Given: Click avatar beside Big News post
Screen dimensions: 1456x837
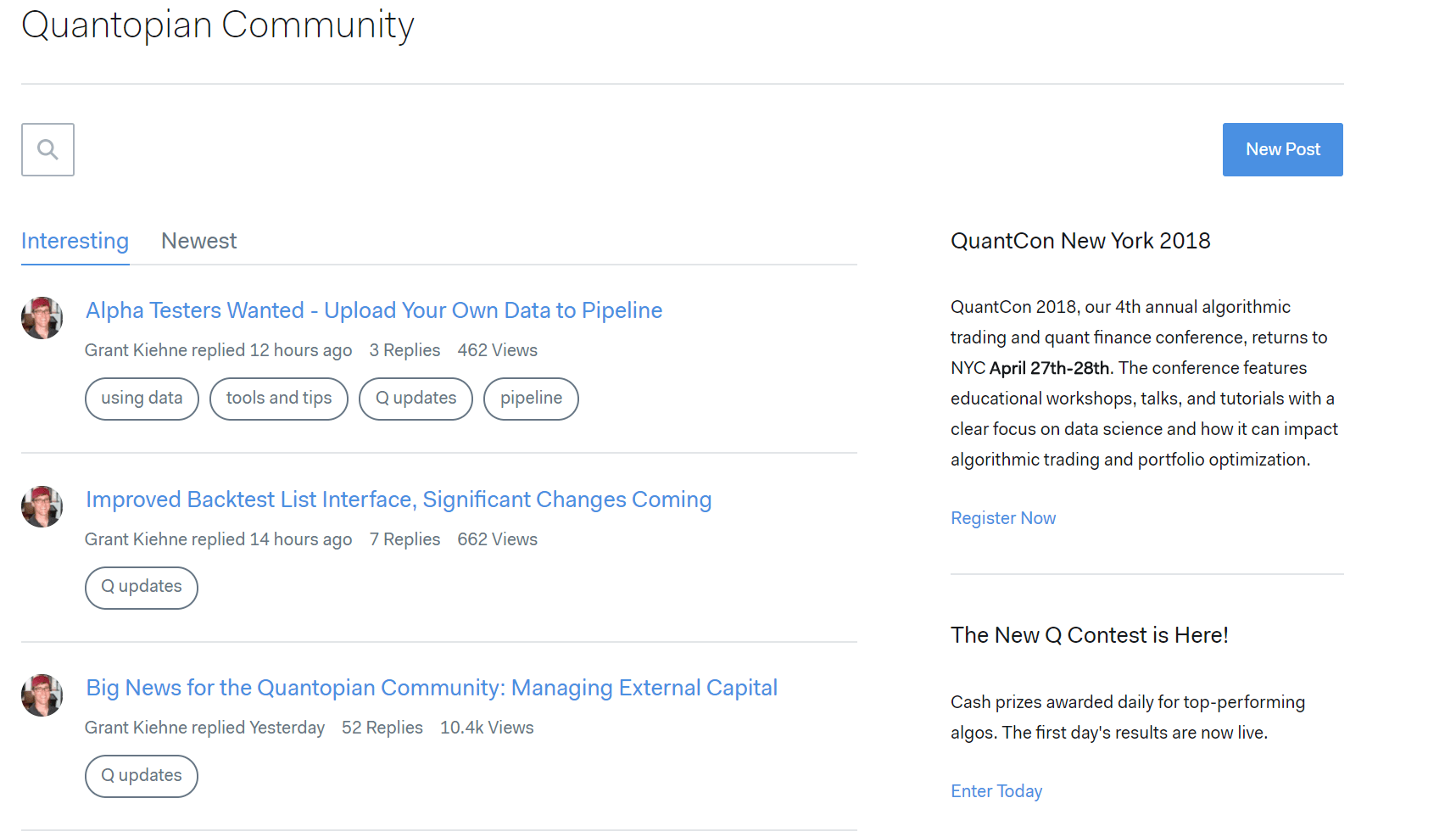Looking at the screenshot, I should pos(42,695).
